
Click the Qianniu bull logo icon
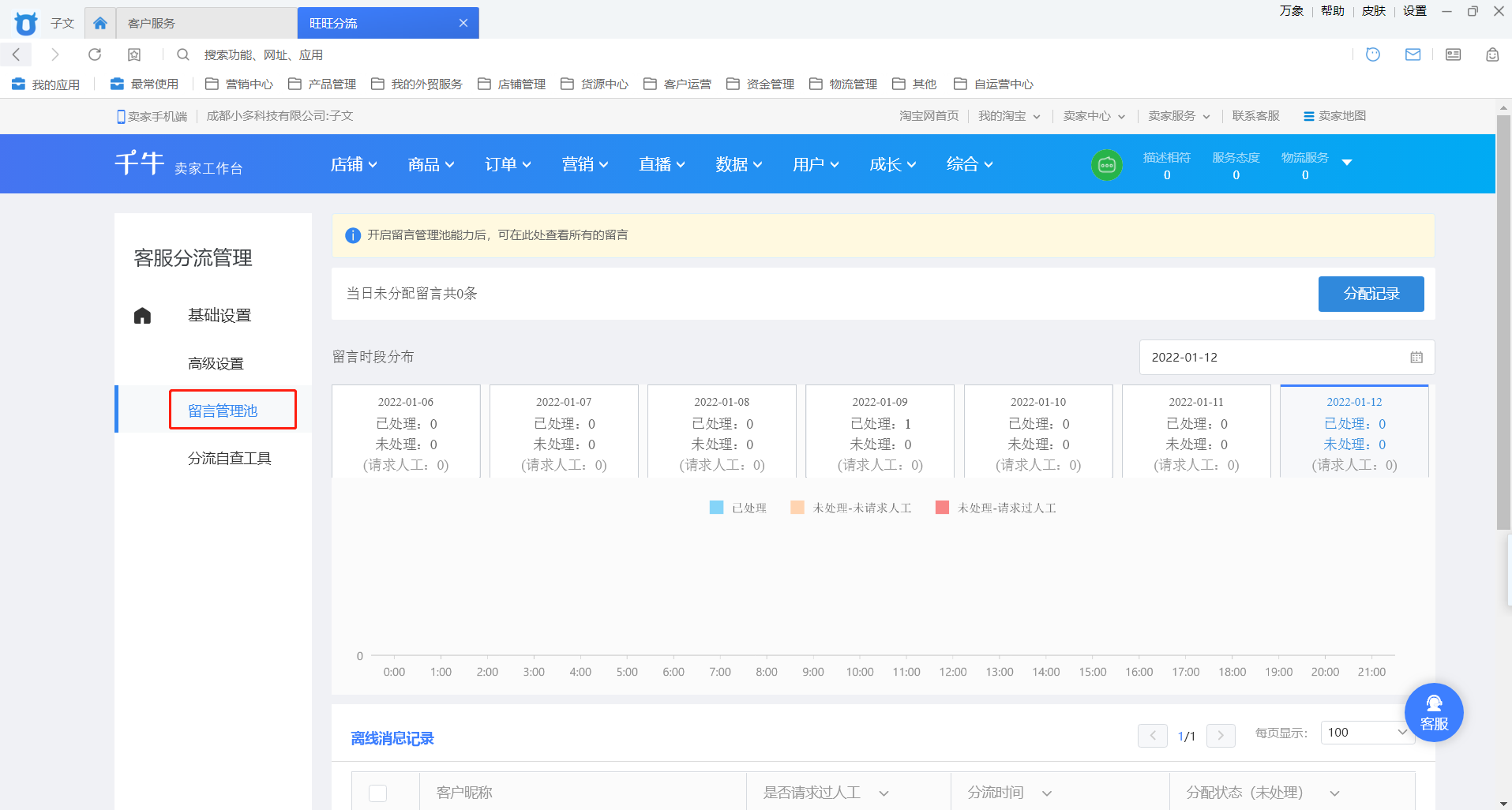tap(26, 23)
